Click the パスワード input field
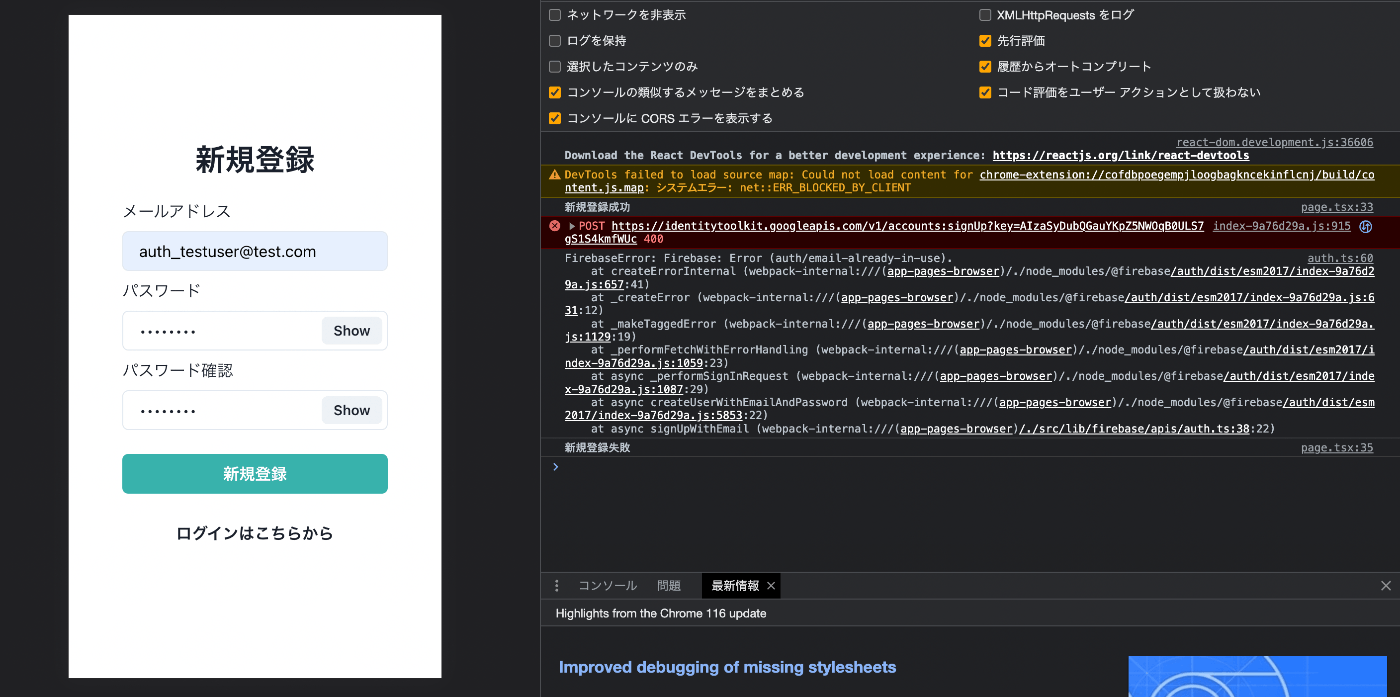This screenshot has width=1400, height=697. click(x=255, y=331)
